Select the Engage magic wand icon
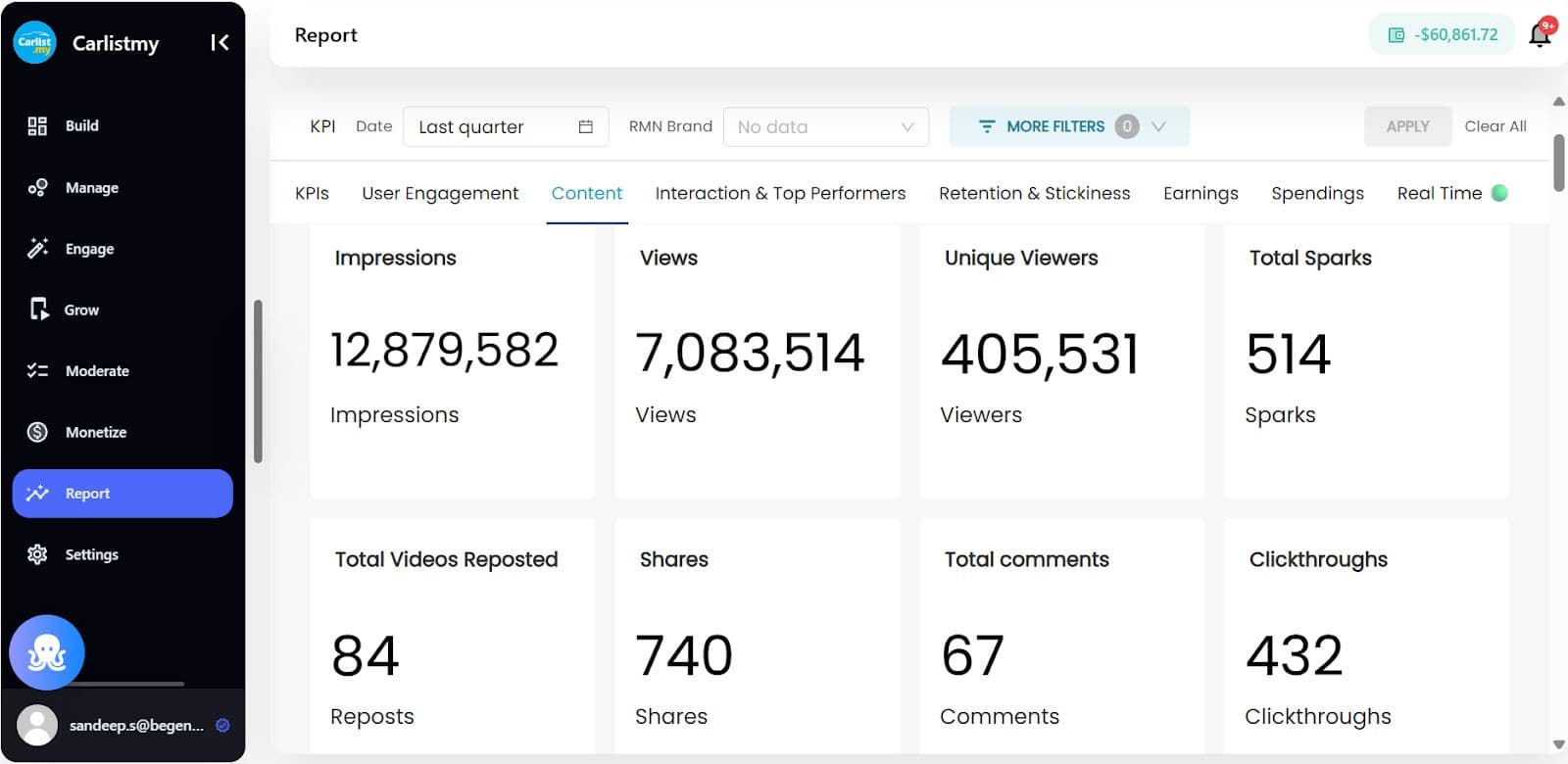Screen dimensions: 1568x764 [x=37, y=248]
